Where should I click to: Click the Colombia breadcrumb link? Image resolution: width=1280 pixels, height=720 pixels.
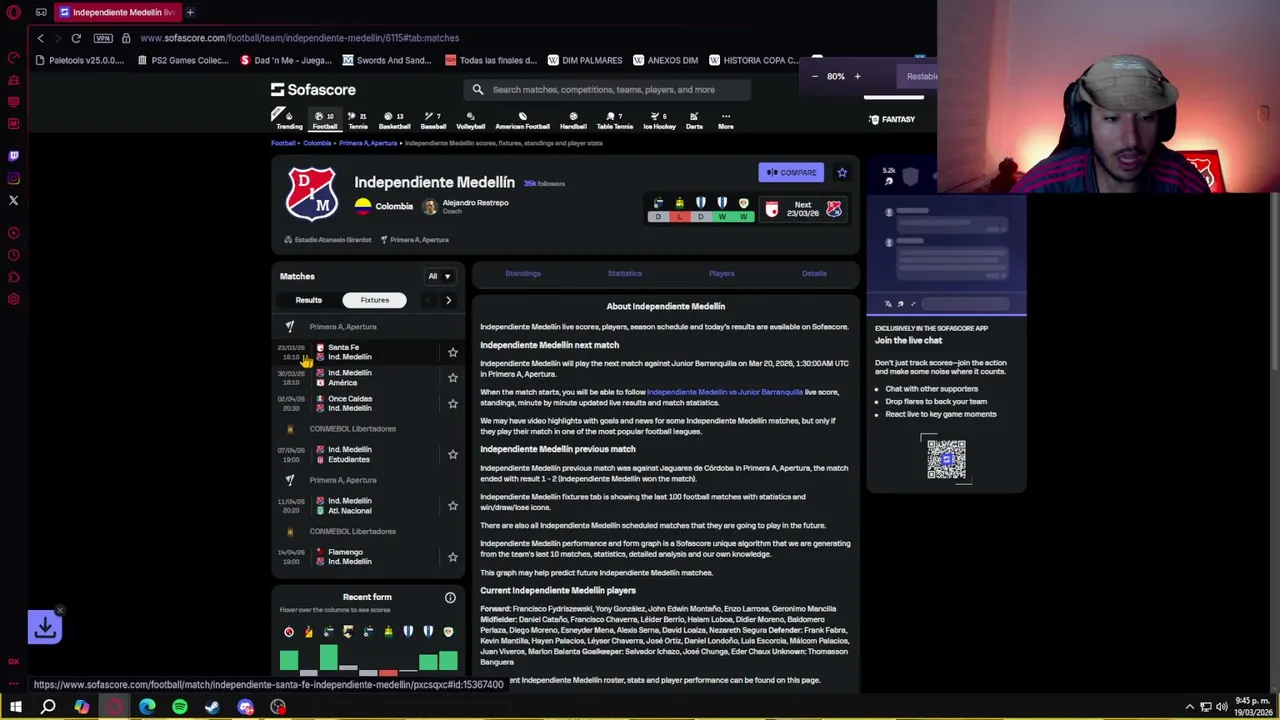(x=317, y=143)
